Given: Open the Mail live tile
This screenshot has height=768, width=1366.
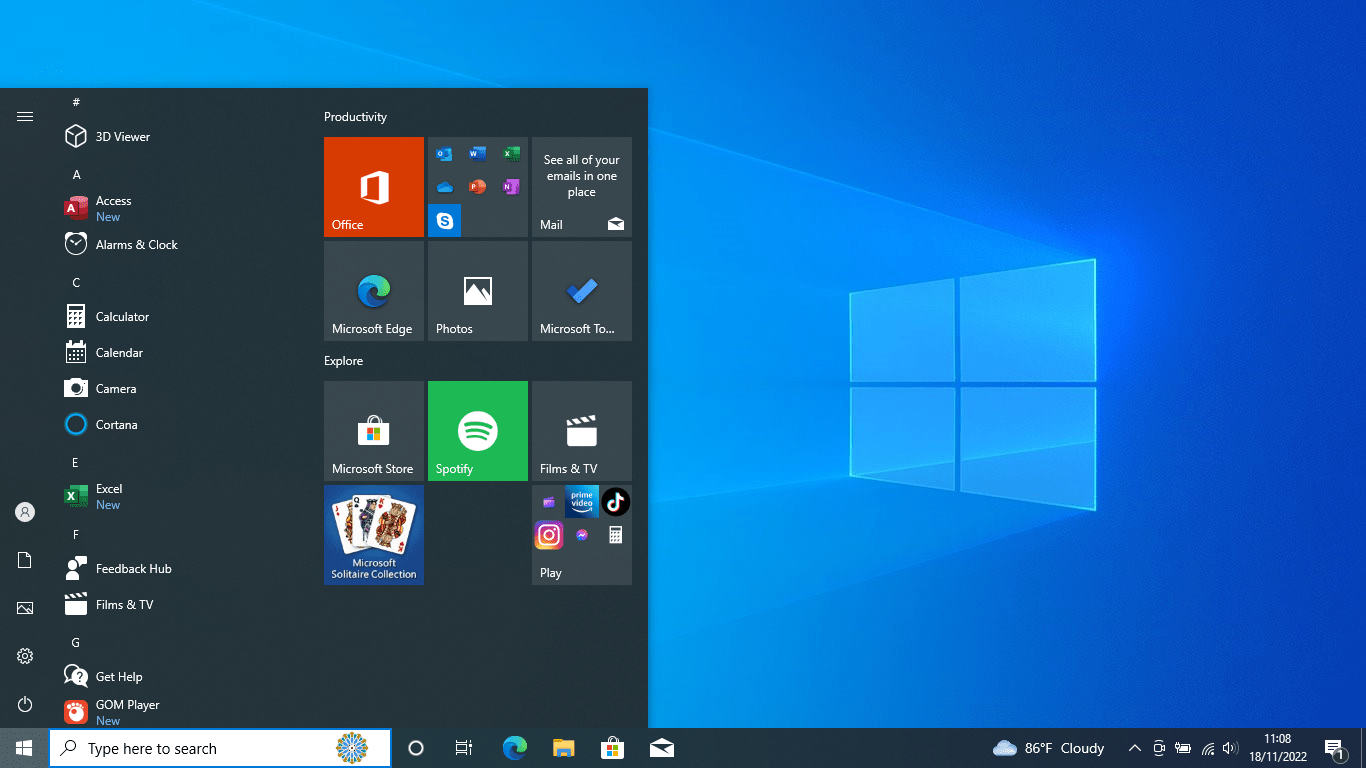Looking at the screenshot, I should tap(582, 187).
